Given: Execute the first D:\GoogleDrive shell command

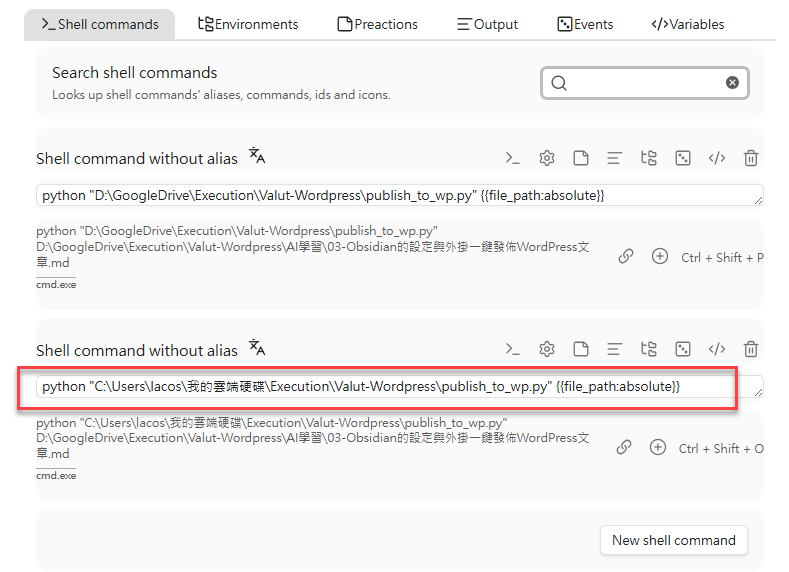Looking at the screenshot, I should tap(513, 158).
